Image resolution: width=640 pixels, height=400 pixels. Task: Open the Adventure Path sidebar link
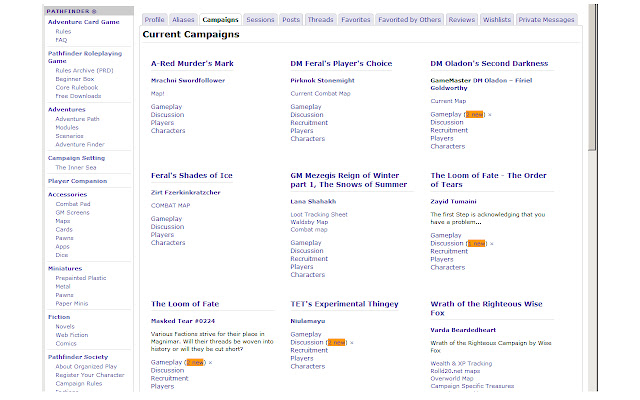coord(78,119)
